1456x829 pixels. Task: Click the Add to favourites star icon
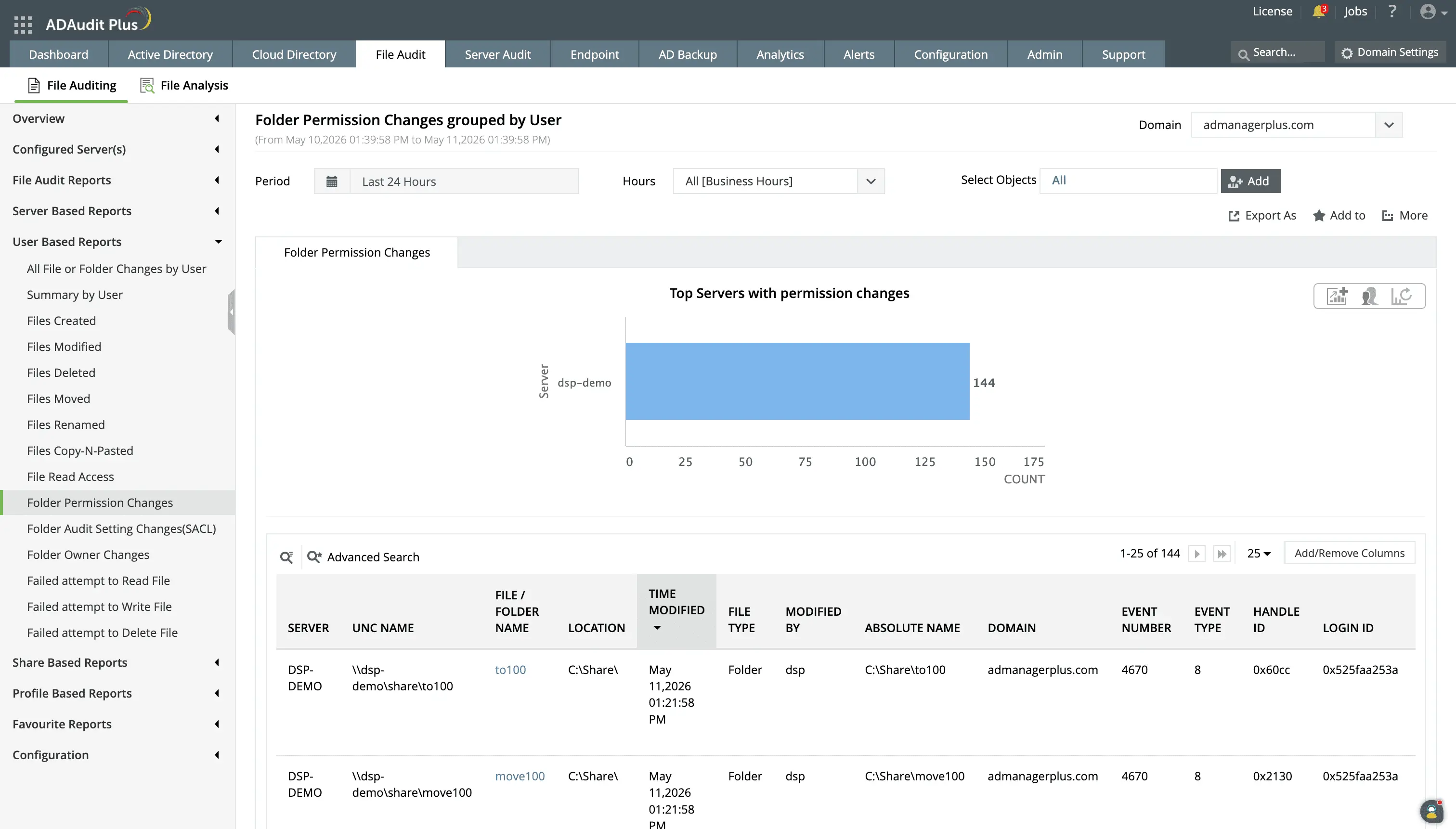point(1319,216)
